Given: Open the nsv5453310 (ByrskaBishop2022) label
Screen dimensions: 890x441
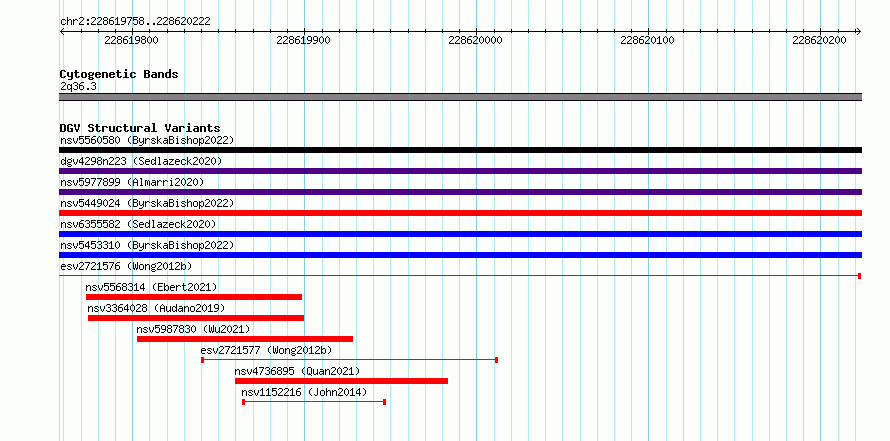Looking at the screenshot, I should [147, 245].
